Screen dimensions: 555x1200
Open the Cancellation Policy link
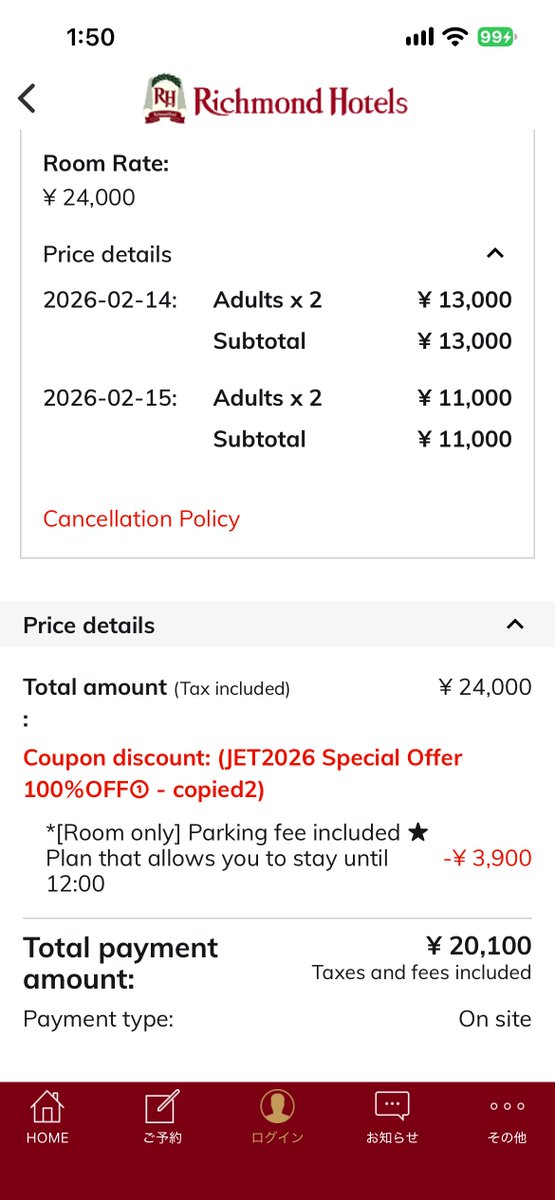tap(141, 519)
